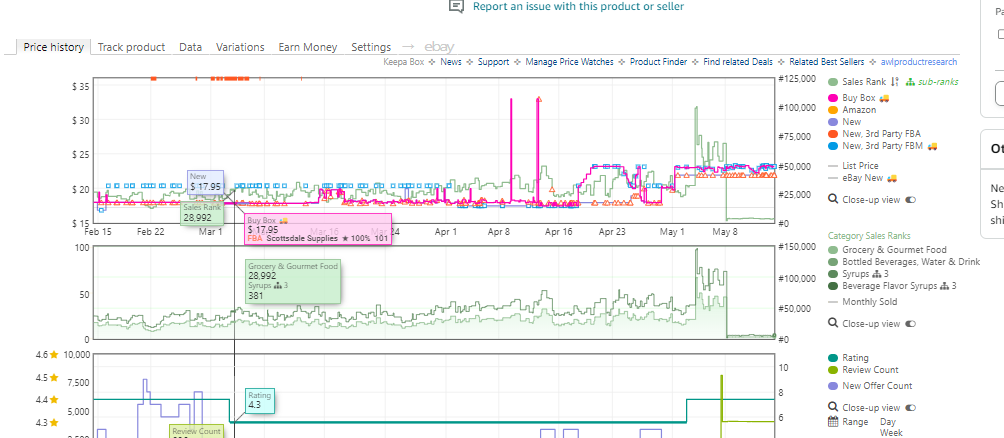This screenshot has width=1004, height=438.
Task: Click the hierarchy icon next to Syrups legend
Action: click(x=876, y=274)
